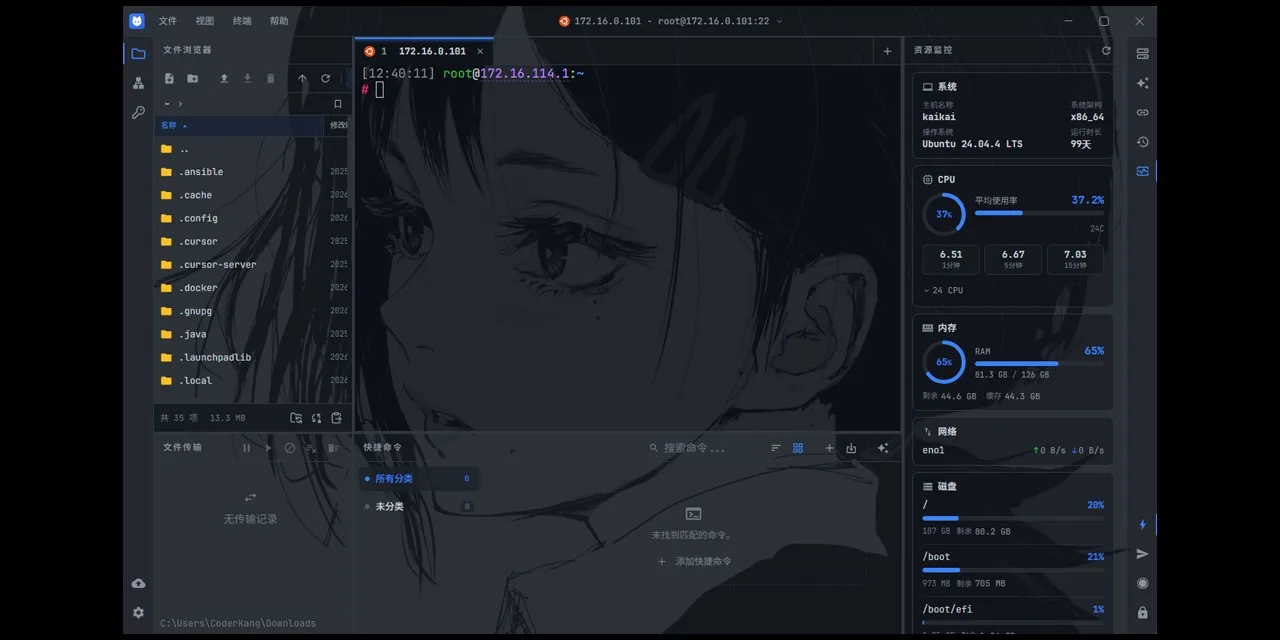Click the server list icon in right sidebar
Screen dimensions: 1280x640
point(1142,54)
